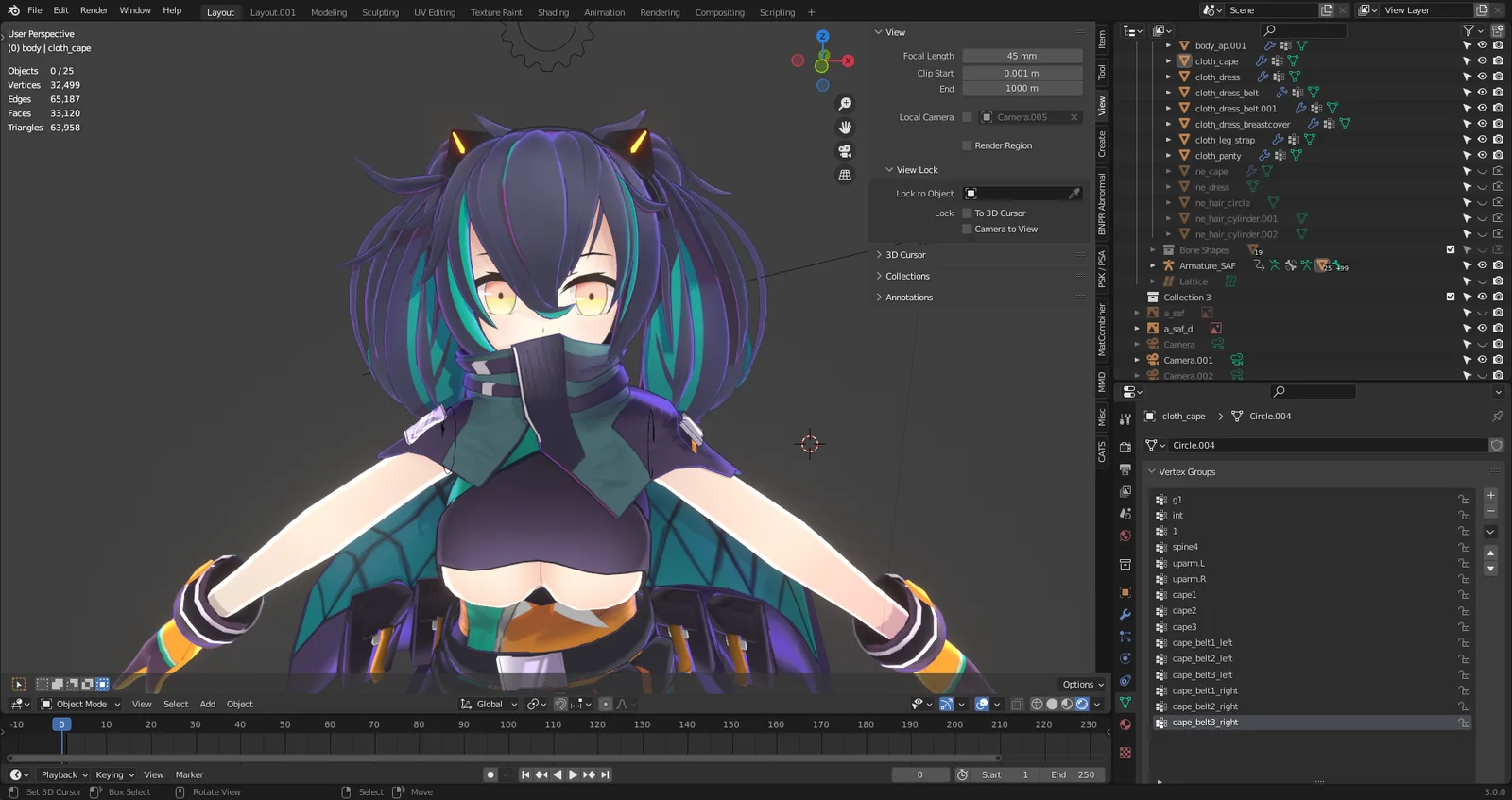Open the Modifiers wrench properties tab

click(1125, 615)
